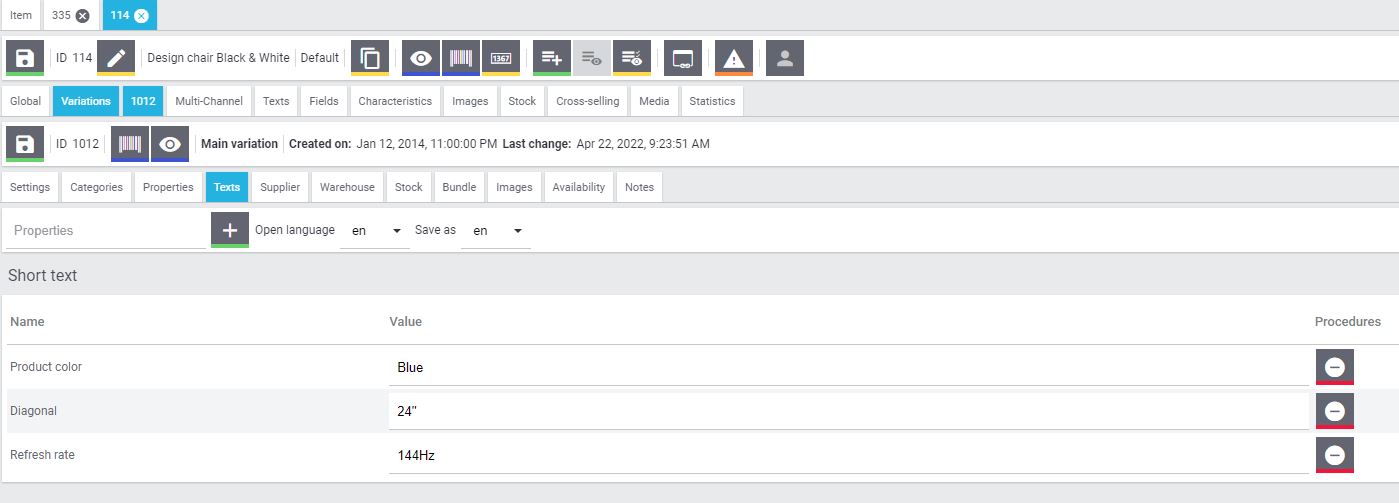
Task: Close the 335 tab
Action: point(83,15)
